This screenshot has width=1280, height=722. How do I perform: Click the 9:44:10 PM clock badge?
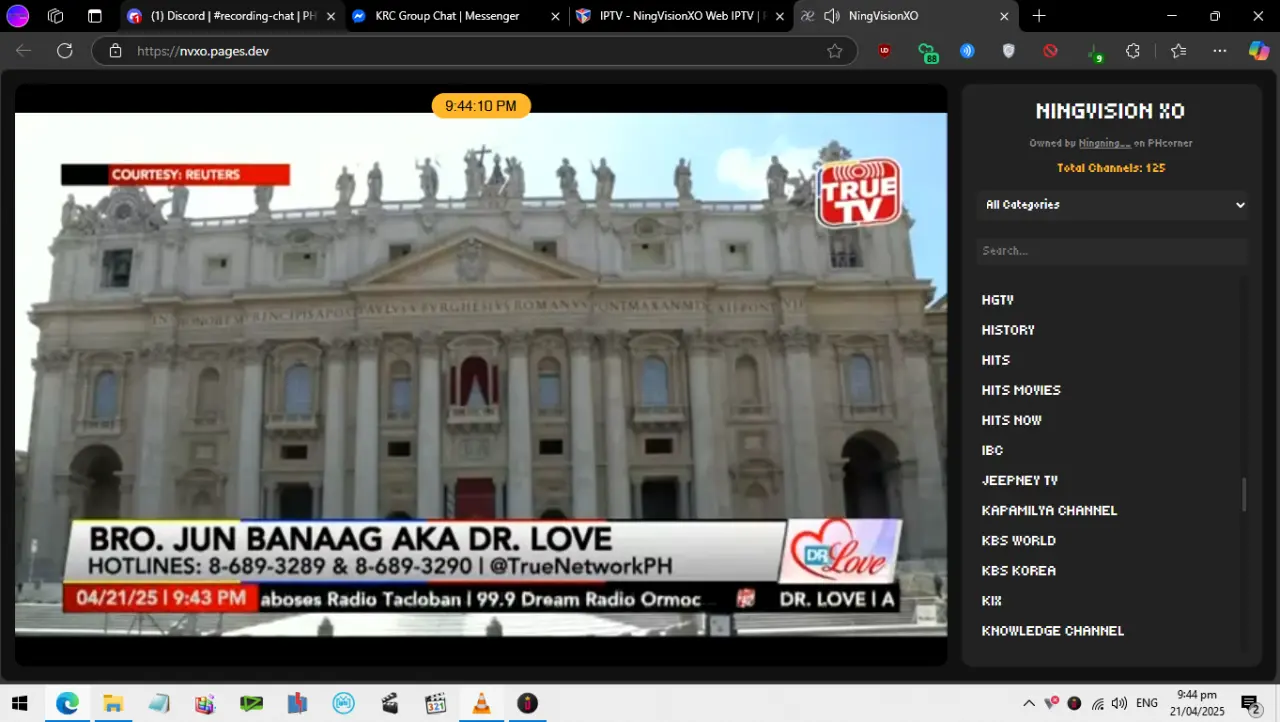pos(481,106)
